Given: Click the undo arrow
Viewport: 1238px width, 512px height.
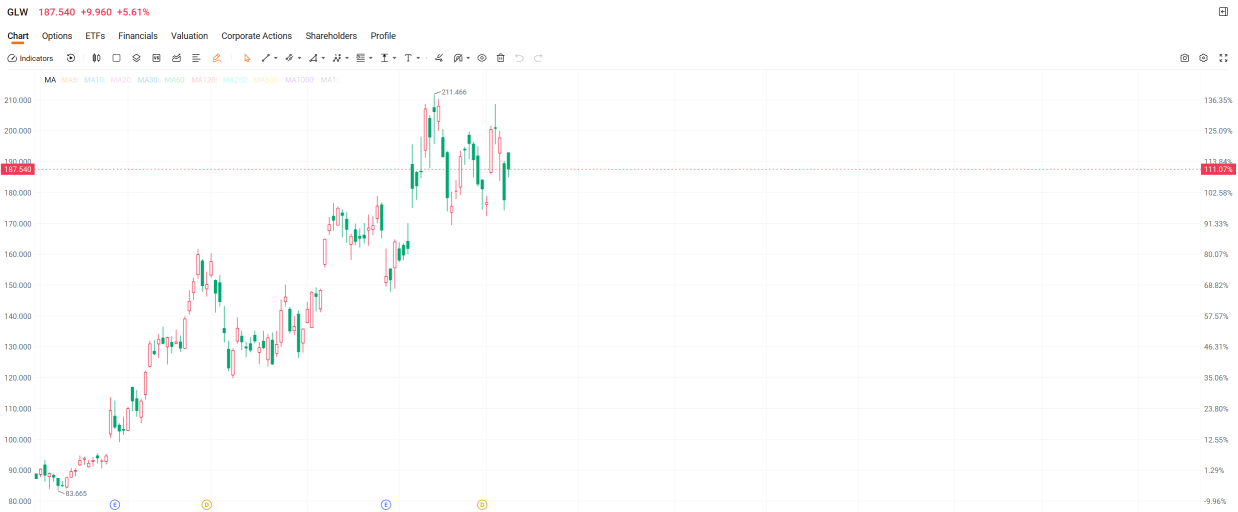Looking at the screenshot, I should click(x=519, y=58).
